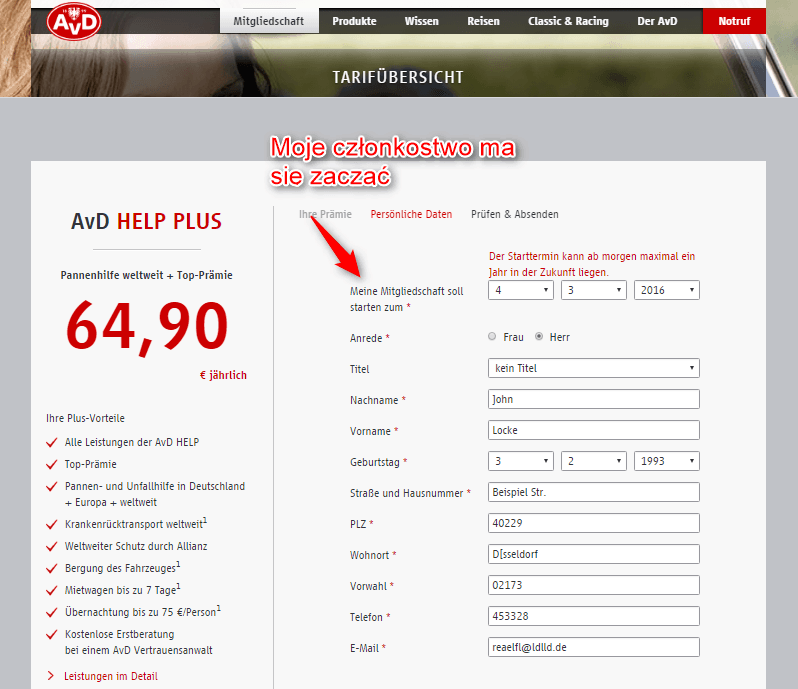Go to the Ihre Prämie step
This screenshot has height=689, width=798.
tap(325, 214)
